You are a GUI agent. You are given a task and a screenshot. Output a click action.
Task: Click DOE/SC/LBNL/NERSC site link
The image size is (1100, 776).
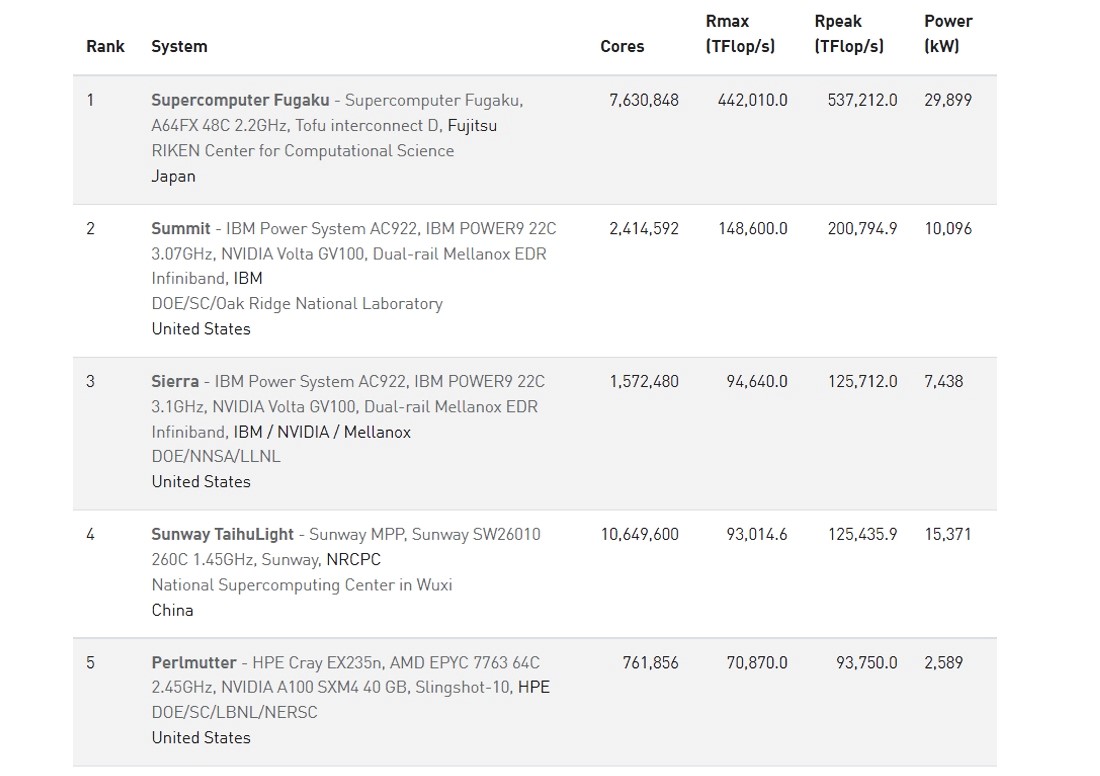(234, 713)
